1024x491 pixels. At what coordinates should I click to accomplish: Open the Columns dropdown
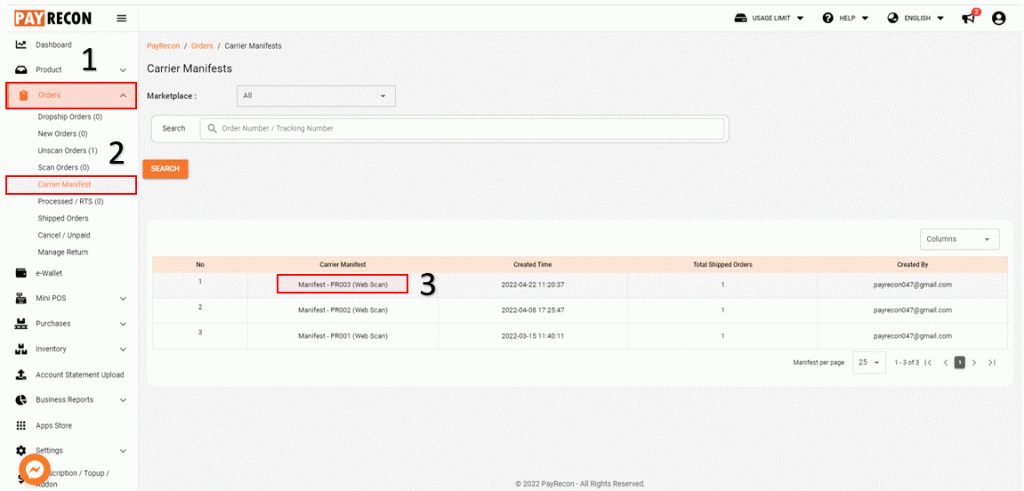(959, 239)
